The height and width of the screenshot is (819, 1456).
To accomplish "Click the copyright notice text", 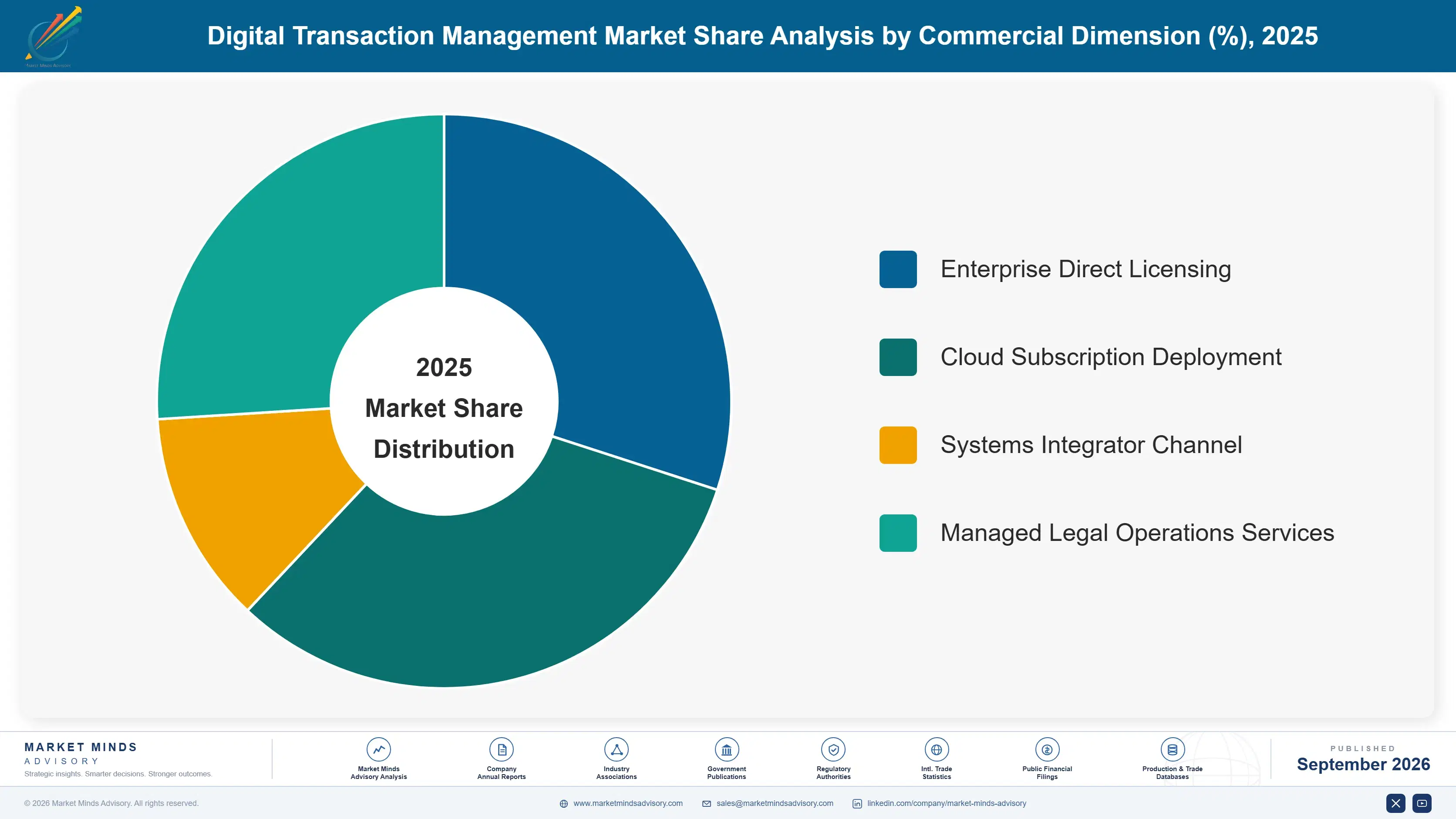I will 111,803.
